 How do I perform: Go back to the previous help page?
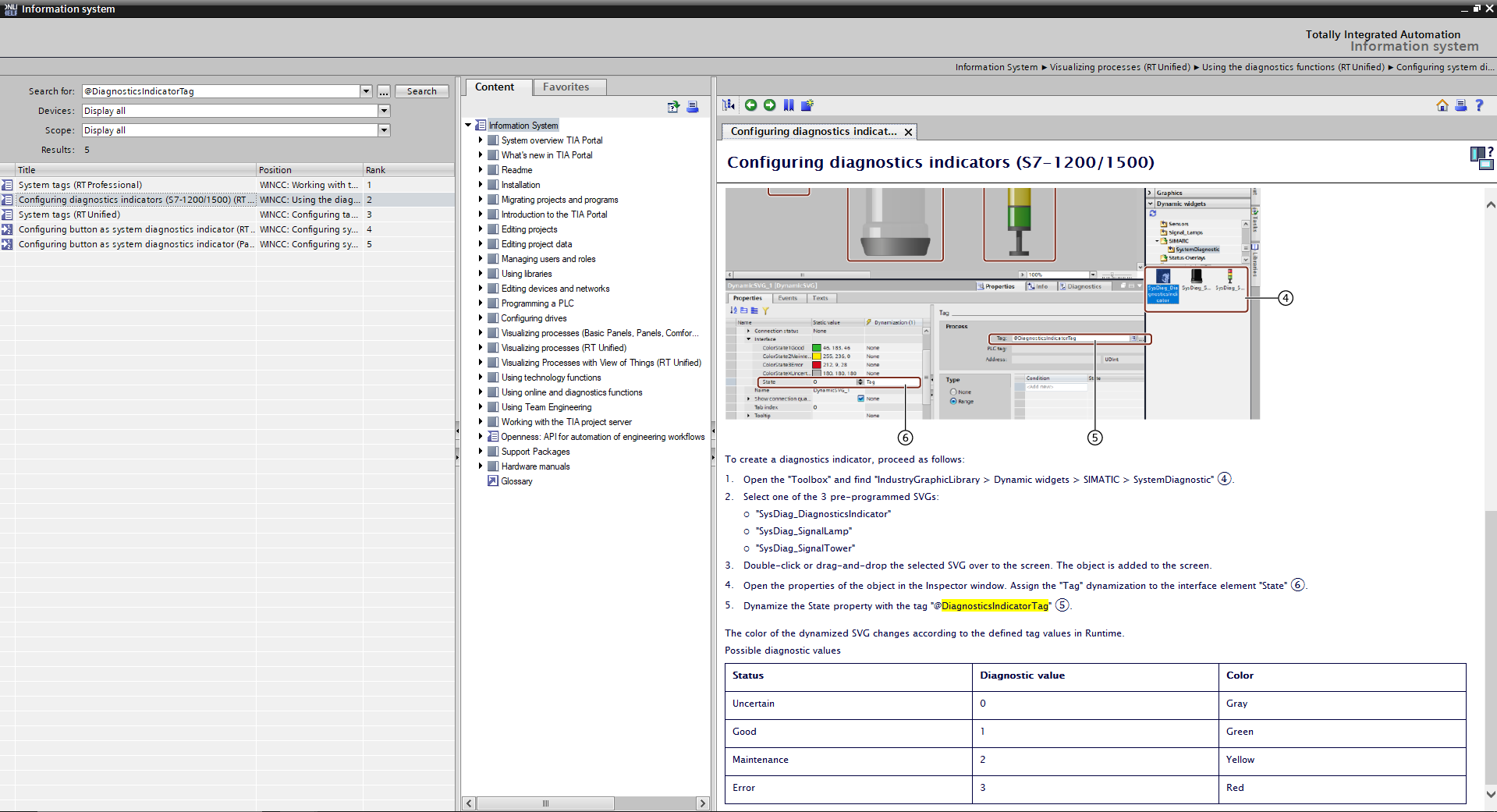click(750, 105)
